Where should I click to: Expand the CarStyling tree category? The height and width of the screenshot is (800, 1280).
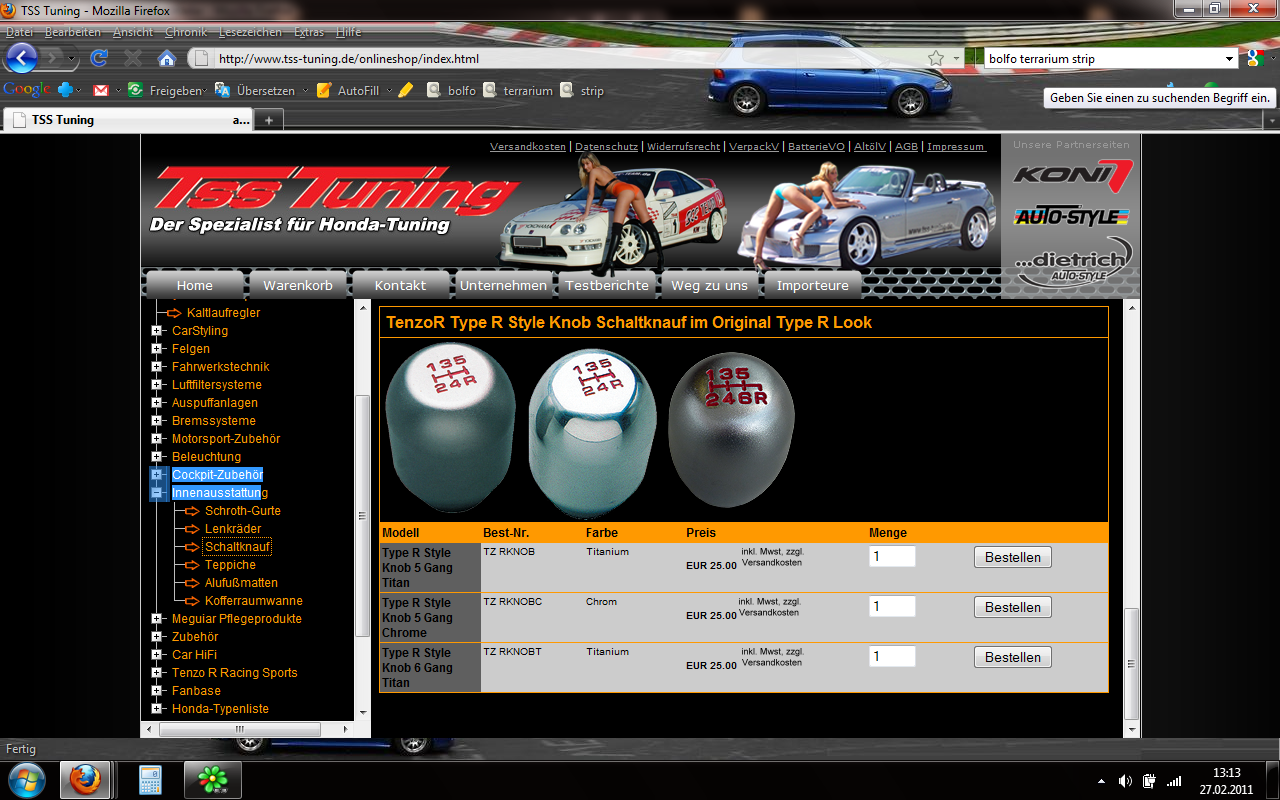[x=157, y=331]
